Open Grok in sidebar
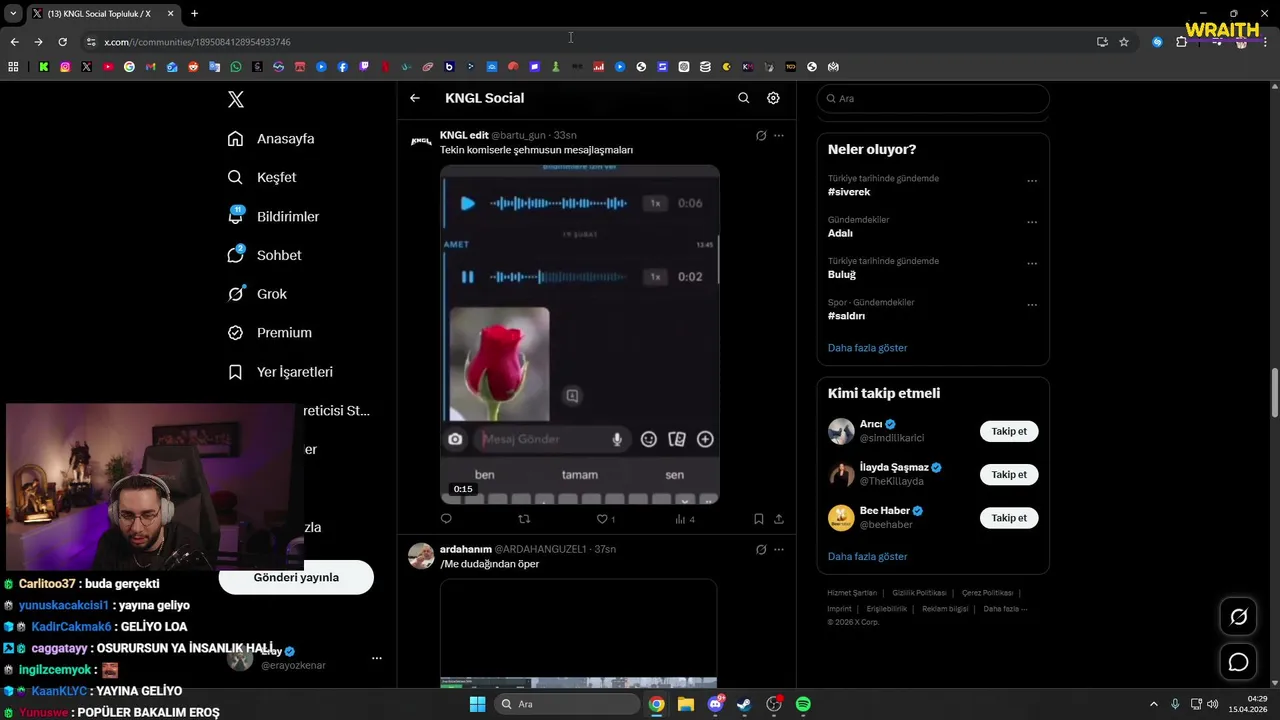This screenshot has width=1280, height=720. (257, 294)
